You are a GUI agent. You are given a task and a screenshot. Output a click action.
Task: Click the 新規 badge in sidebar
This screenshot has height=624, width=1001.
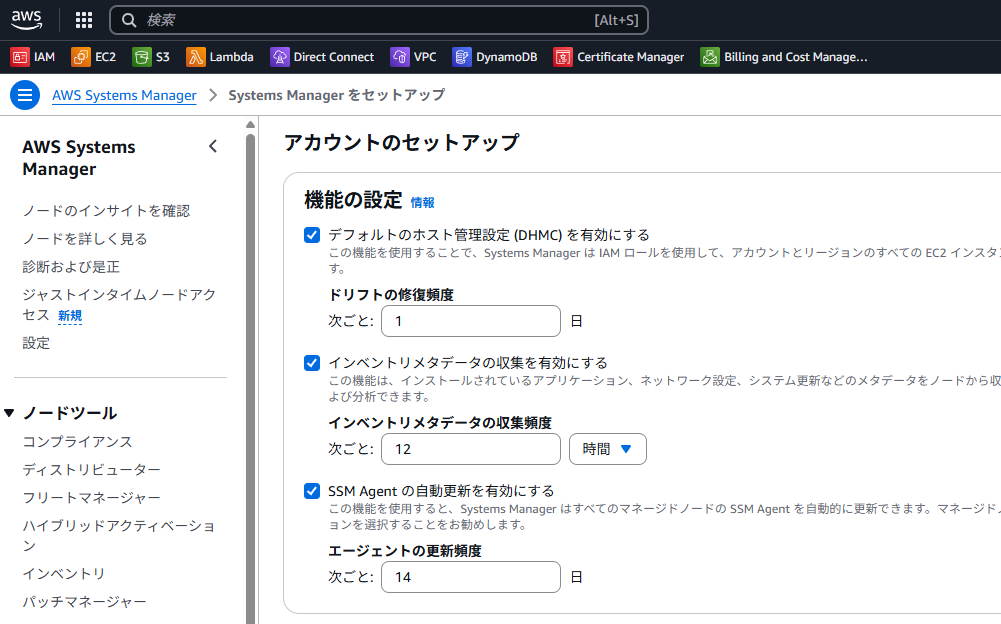[70, 316]
